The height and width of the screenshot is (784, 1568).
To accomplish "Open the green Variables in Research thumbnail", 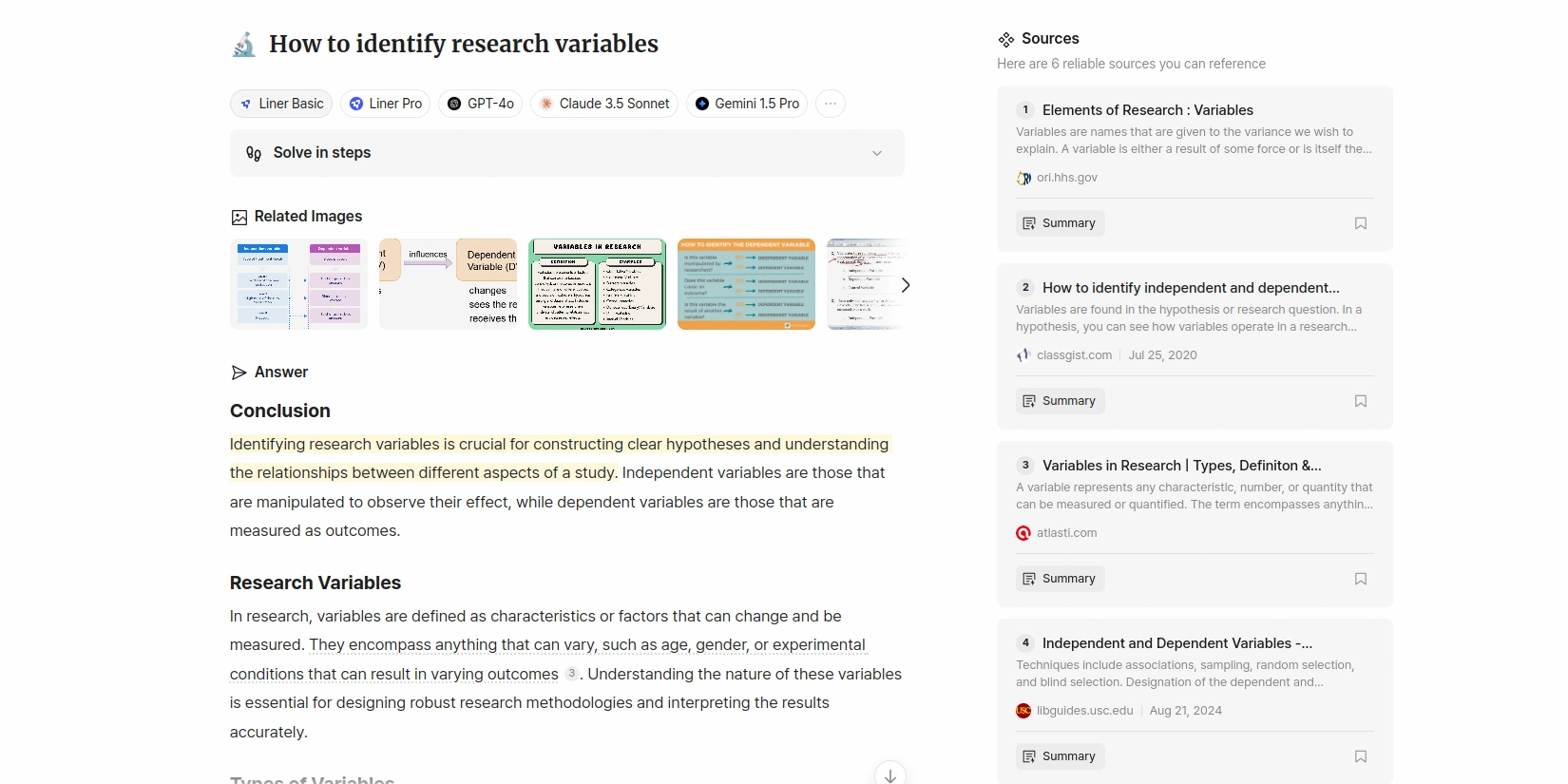I will point(597,284).
